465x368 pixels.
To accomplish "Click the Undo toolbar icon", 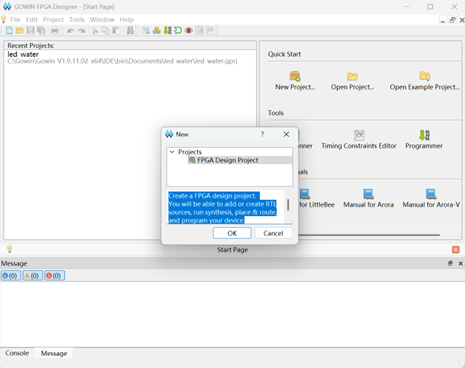I will tap(71, 31).
